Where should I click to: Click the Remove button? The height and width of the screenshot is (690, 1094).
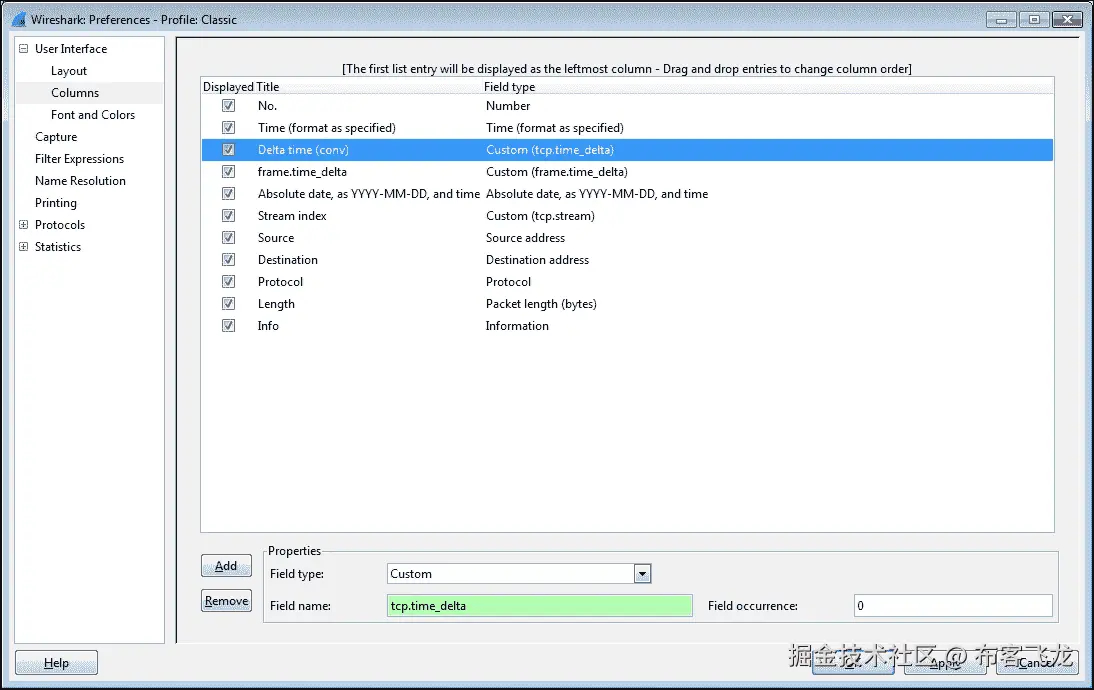(226, 600)
